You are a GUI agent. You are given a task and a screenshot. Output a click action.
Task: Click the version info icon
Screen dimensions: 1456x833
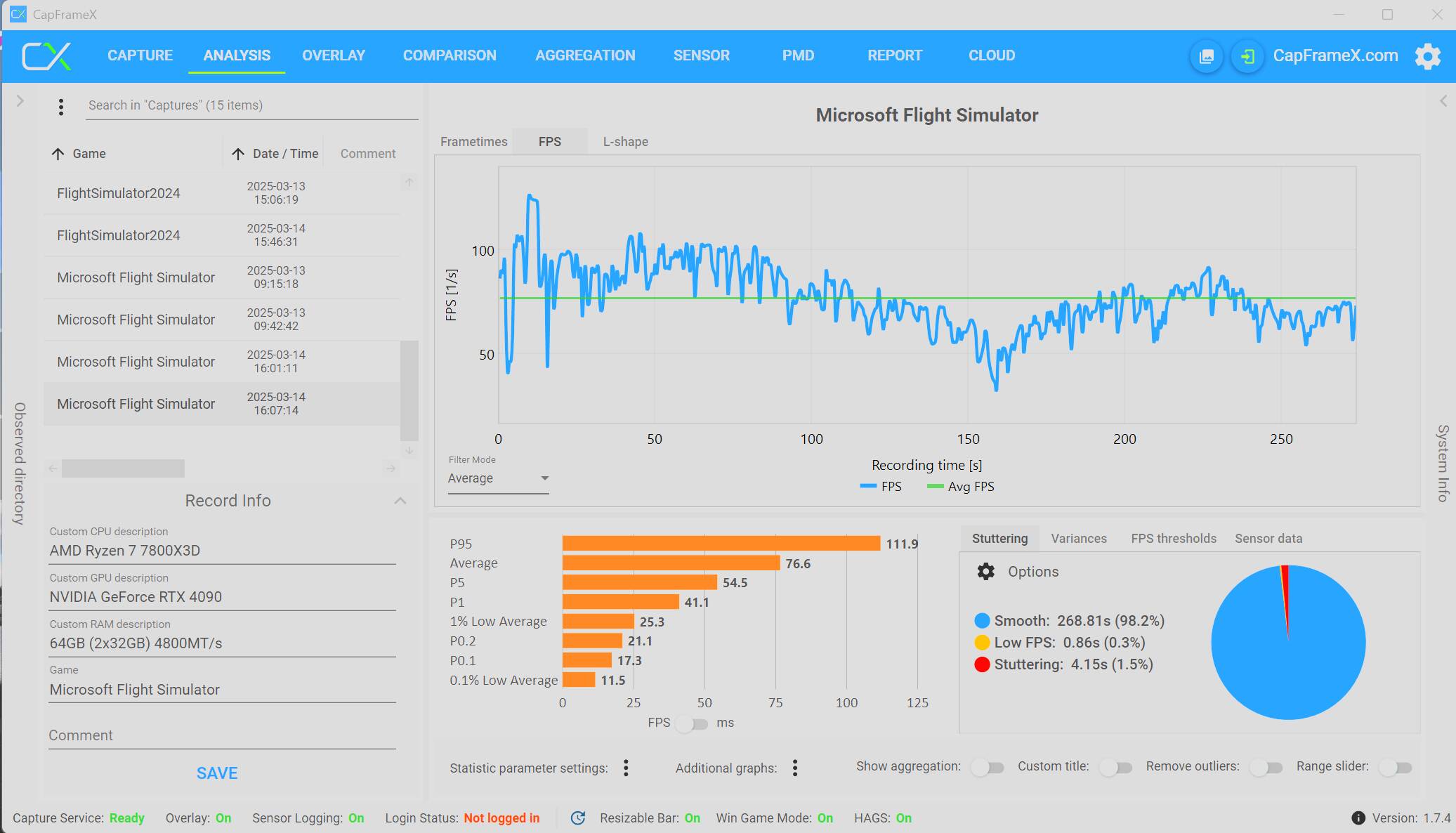(x=1358, y=818)
